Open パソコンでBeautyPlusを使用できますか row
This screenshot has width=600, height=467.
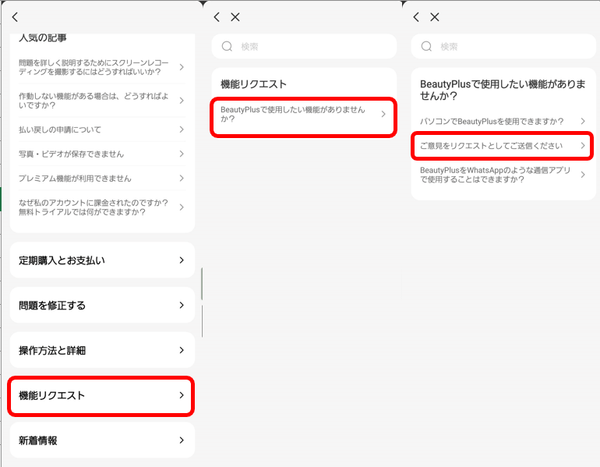click(x=503, y=121)
